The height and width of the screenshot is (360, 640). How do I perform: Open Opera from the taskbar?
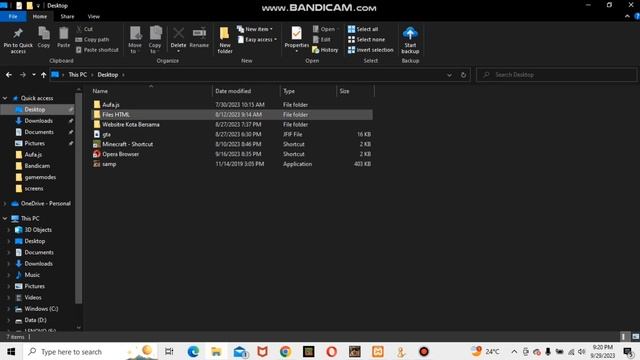pyautogui.click(x=331, y=351)
